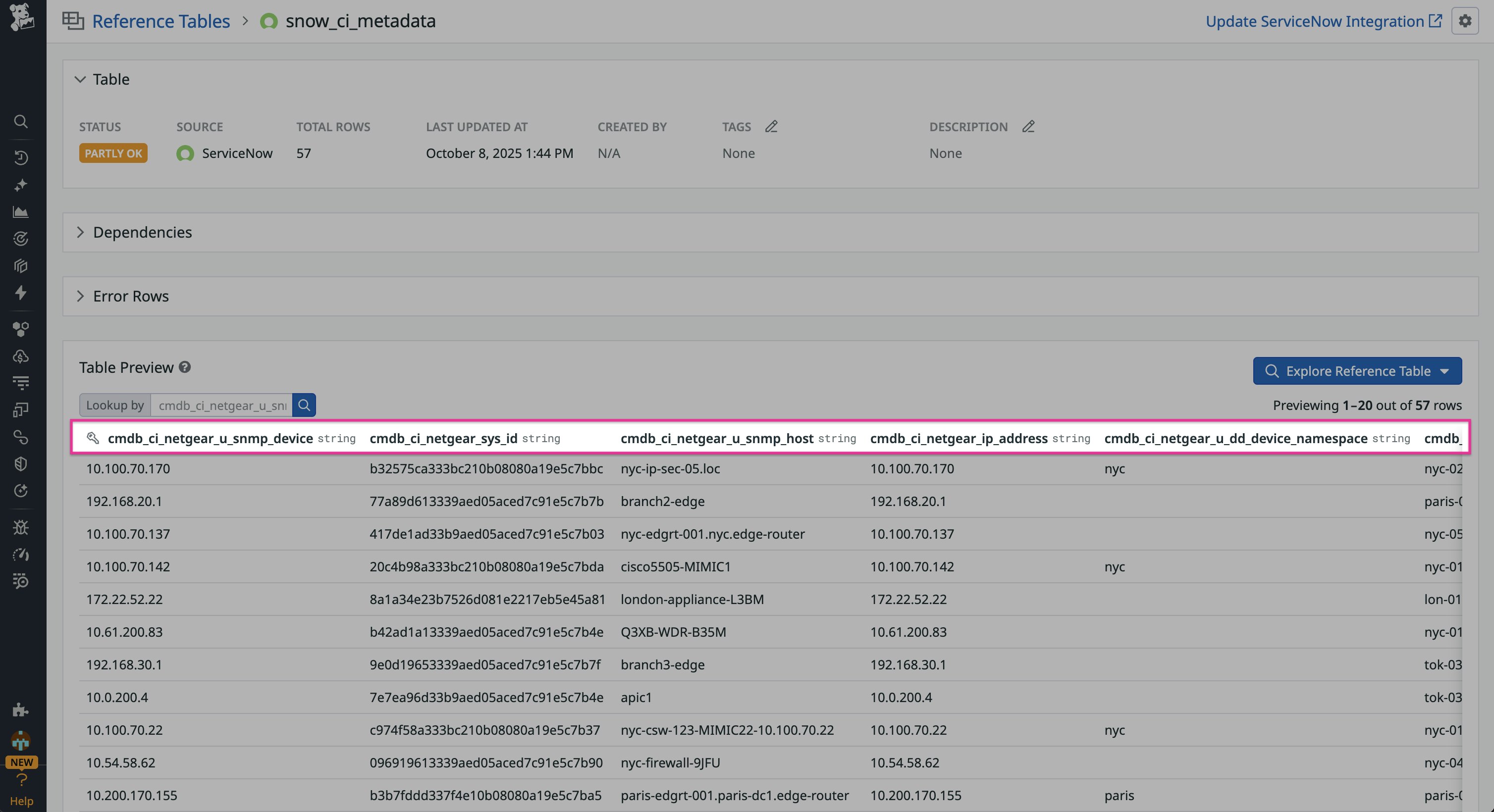This screenshot has width=1494, height=812.
Task: Open the sidebar search icon
Action: pos(21,122)
